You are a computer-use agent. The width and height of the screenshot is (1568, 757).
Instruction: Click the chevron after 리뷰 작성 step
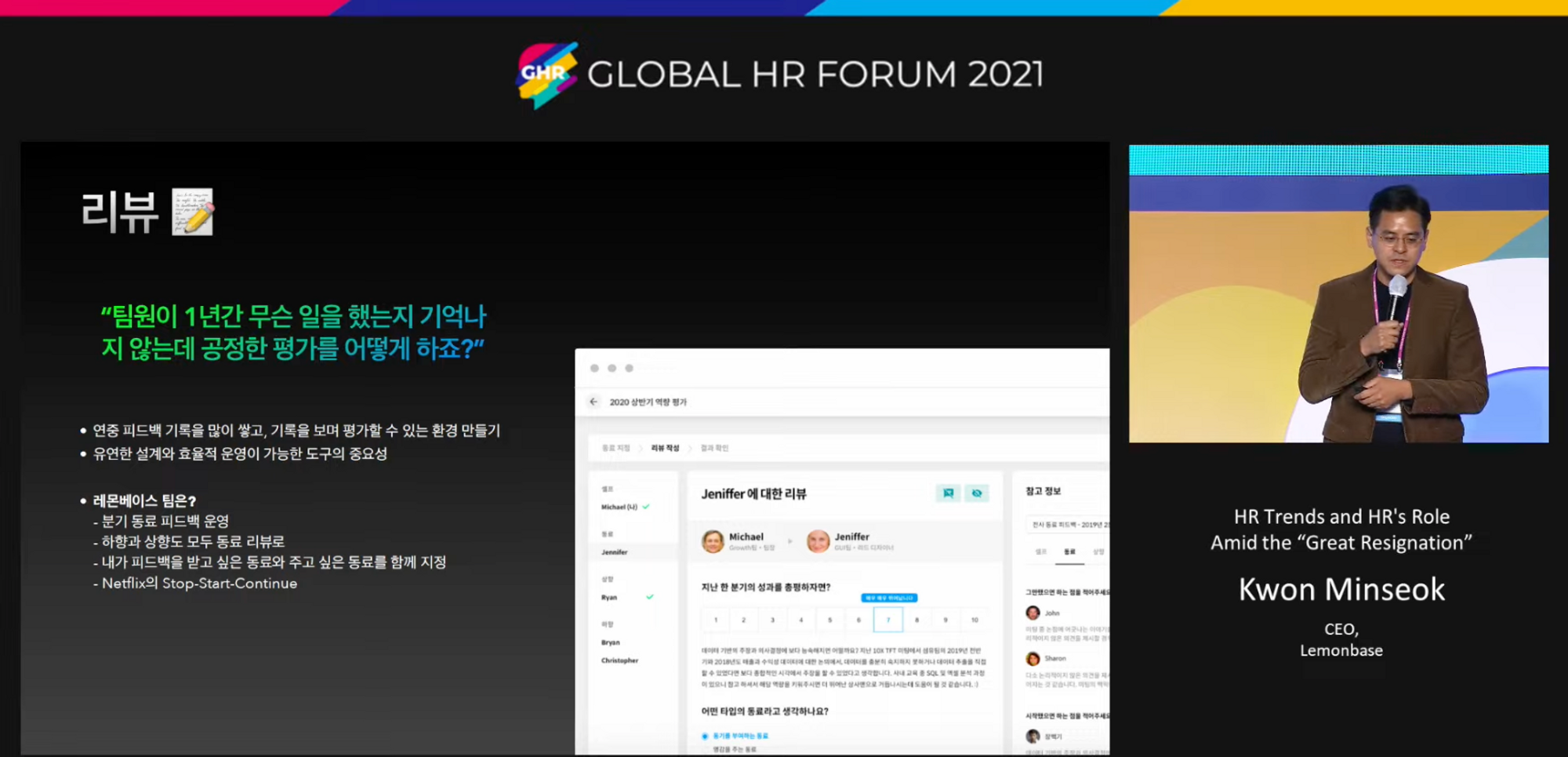pos(690,448)
